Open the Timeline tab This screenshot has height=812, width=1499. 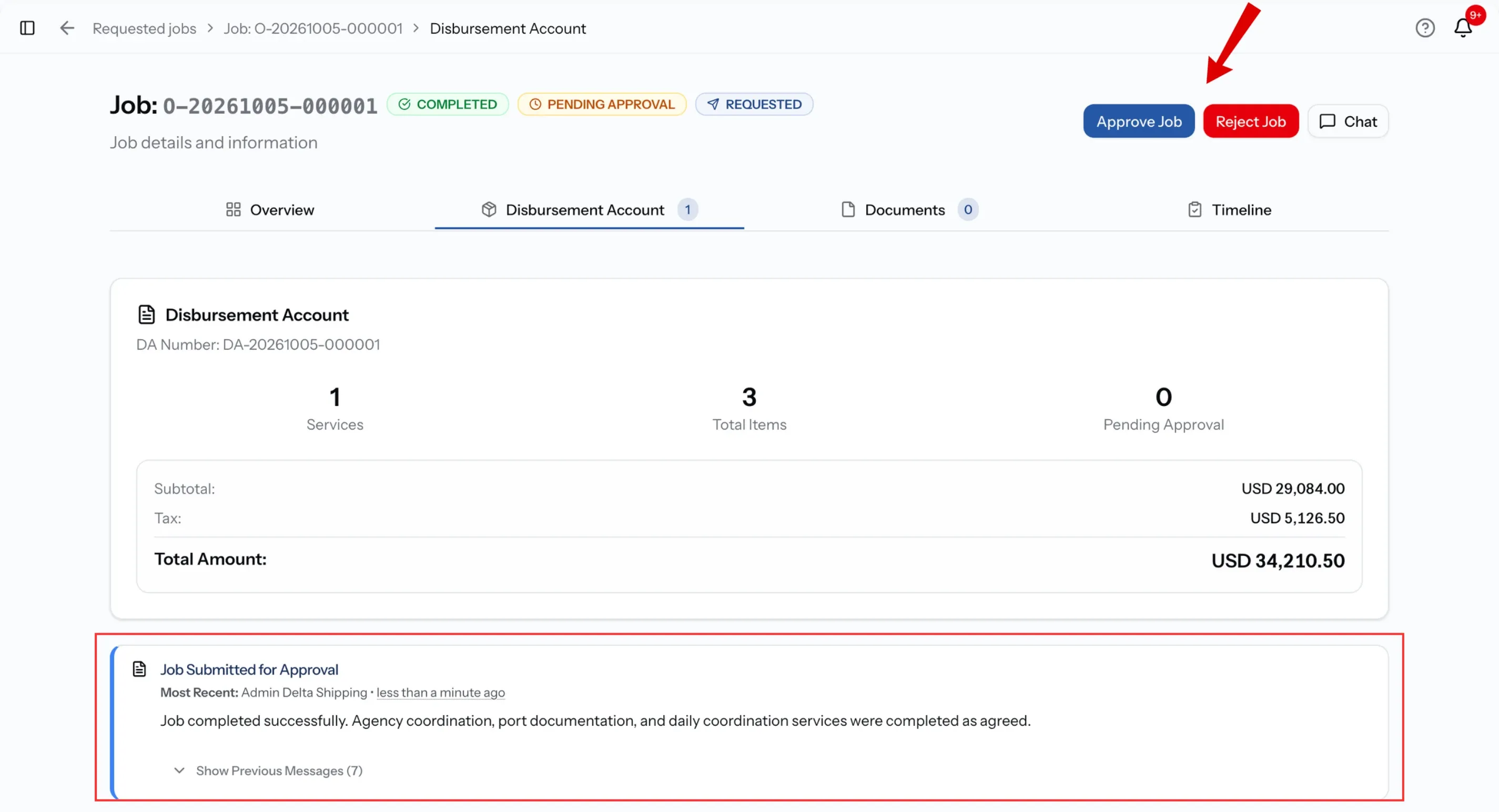(1229, 210)
